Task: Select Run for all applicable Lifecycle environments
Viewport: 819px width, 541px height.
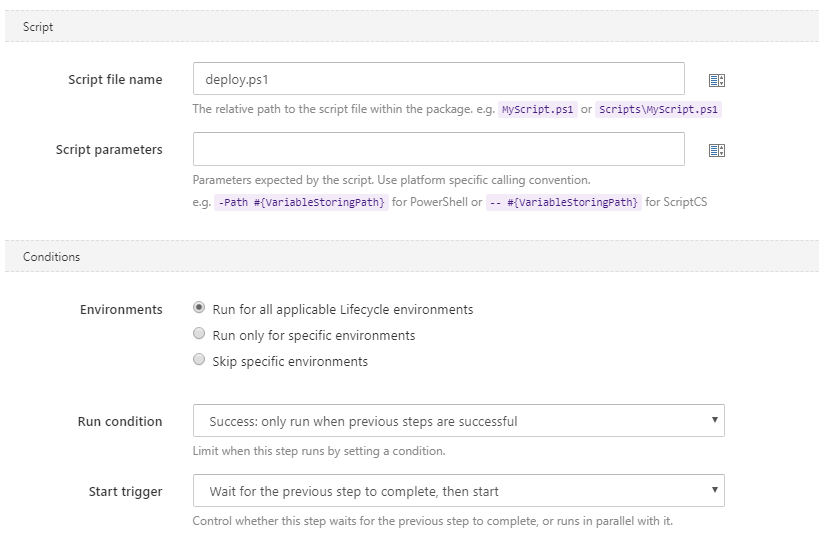Action: coord(199,309)
